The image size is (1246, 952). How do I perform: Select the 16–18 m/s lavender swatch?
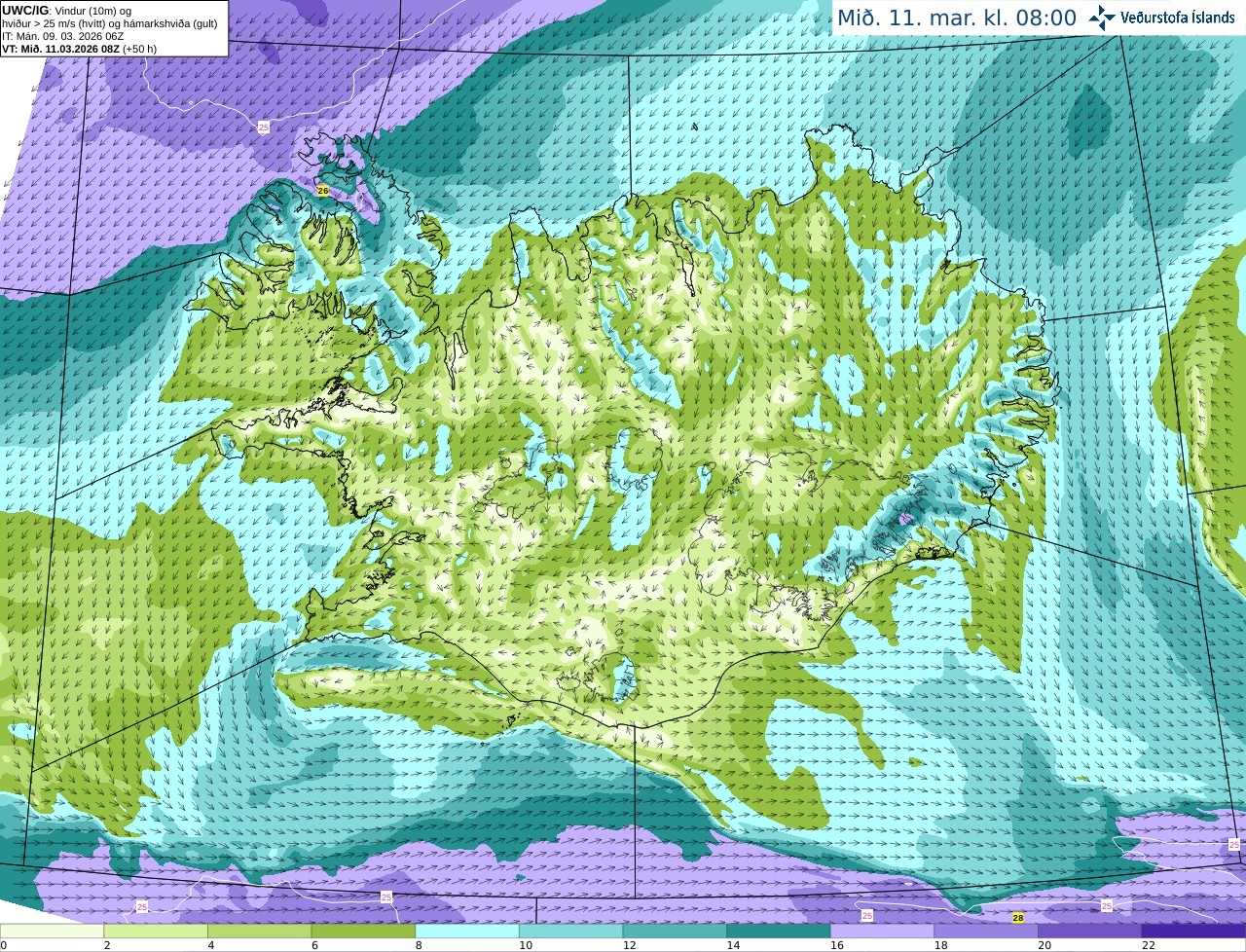tap(883, 932)
